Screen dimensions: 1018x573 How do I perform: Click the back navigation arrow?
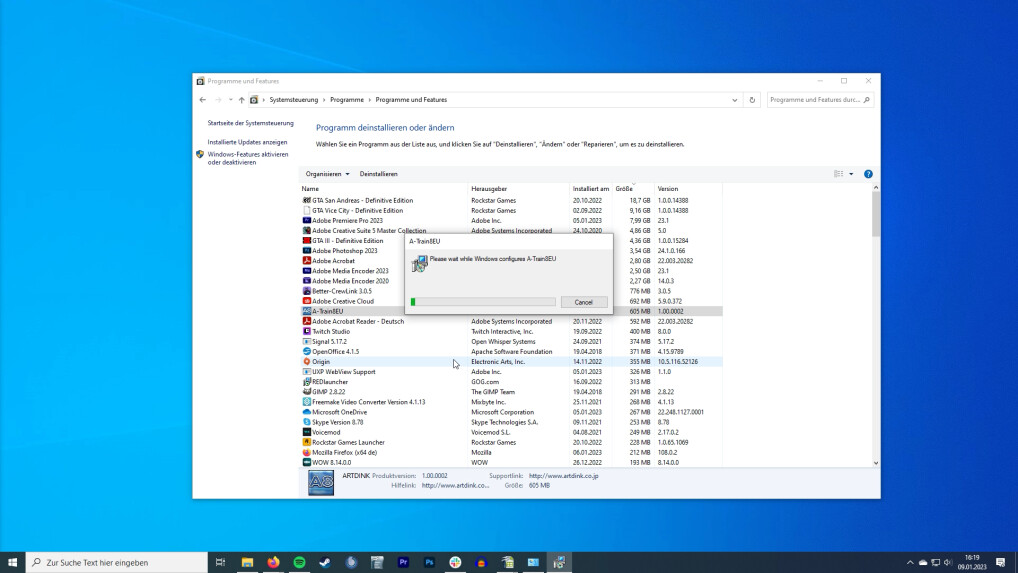tap(203, 100)
